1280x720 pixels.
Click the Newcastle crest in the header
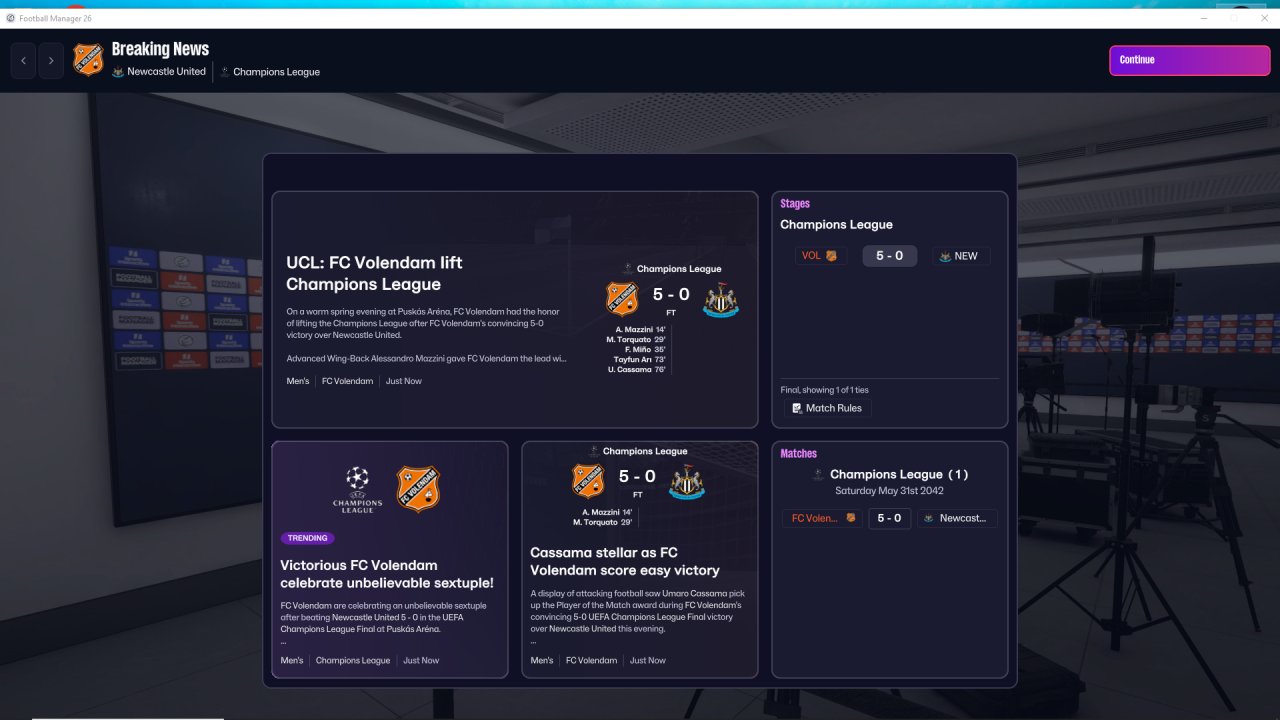(118, 72)
